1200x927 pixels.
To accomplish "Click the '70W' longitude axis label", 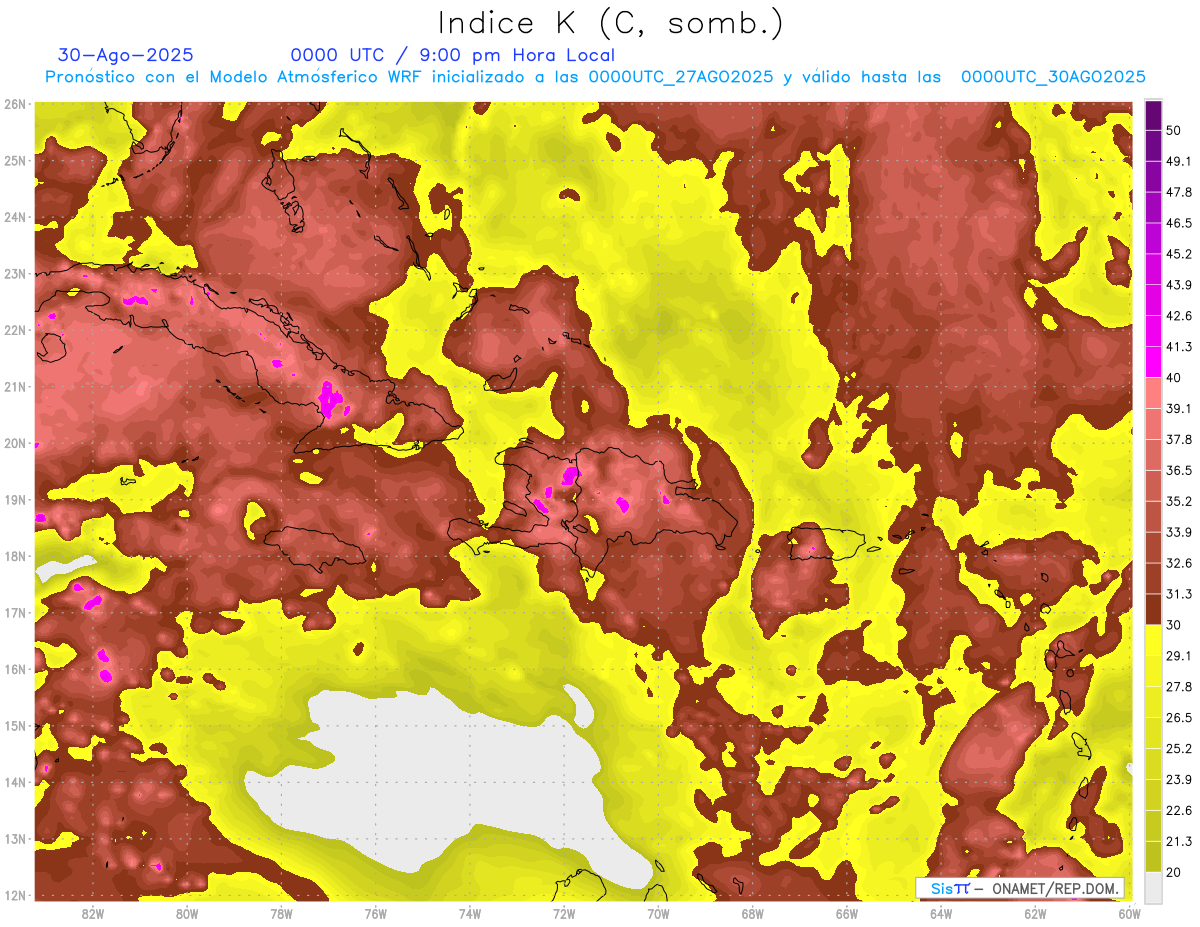I will (658, 914).
